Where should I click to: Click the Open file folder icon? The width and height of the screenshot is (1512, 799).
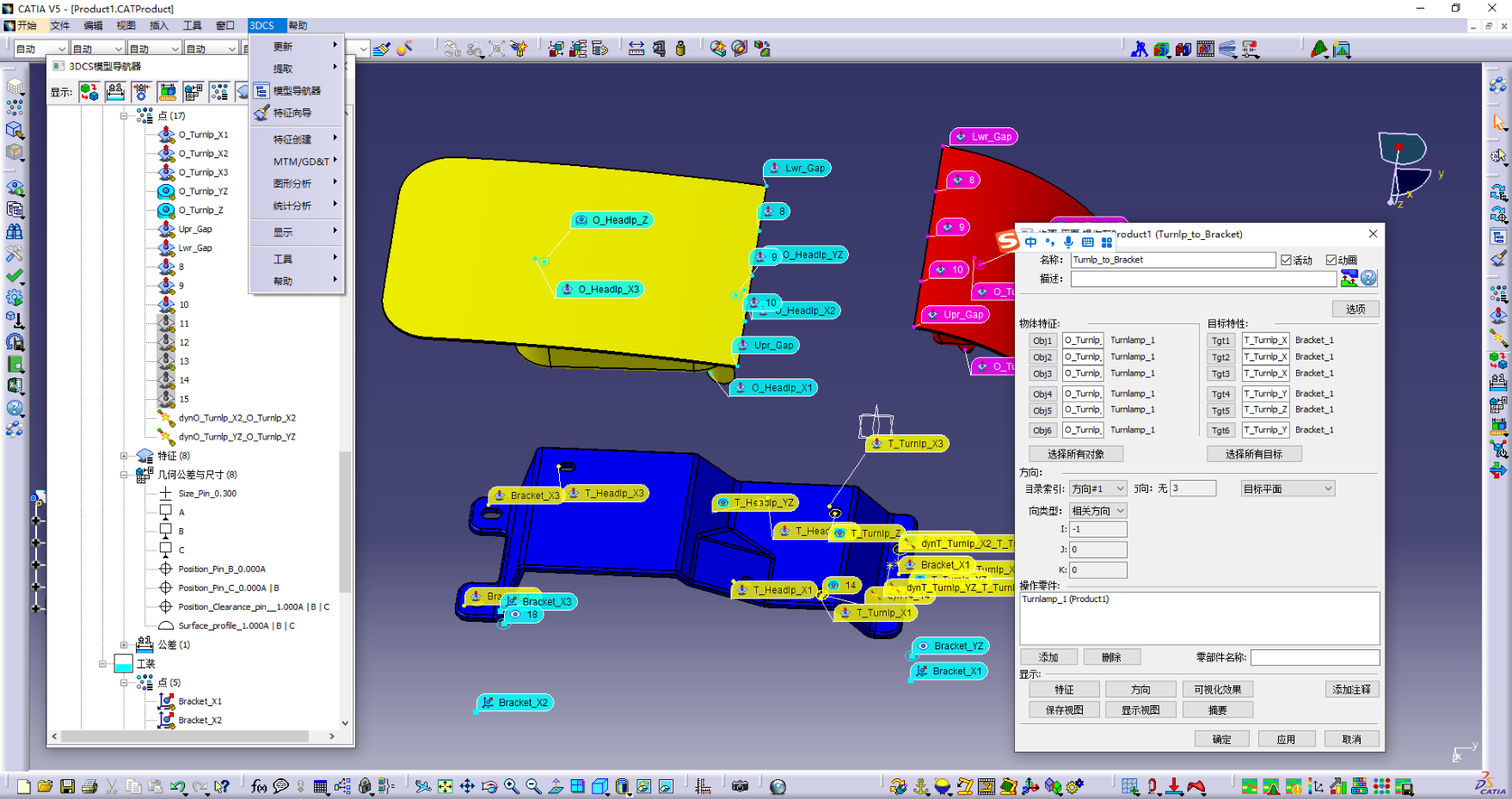[45, 786]
